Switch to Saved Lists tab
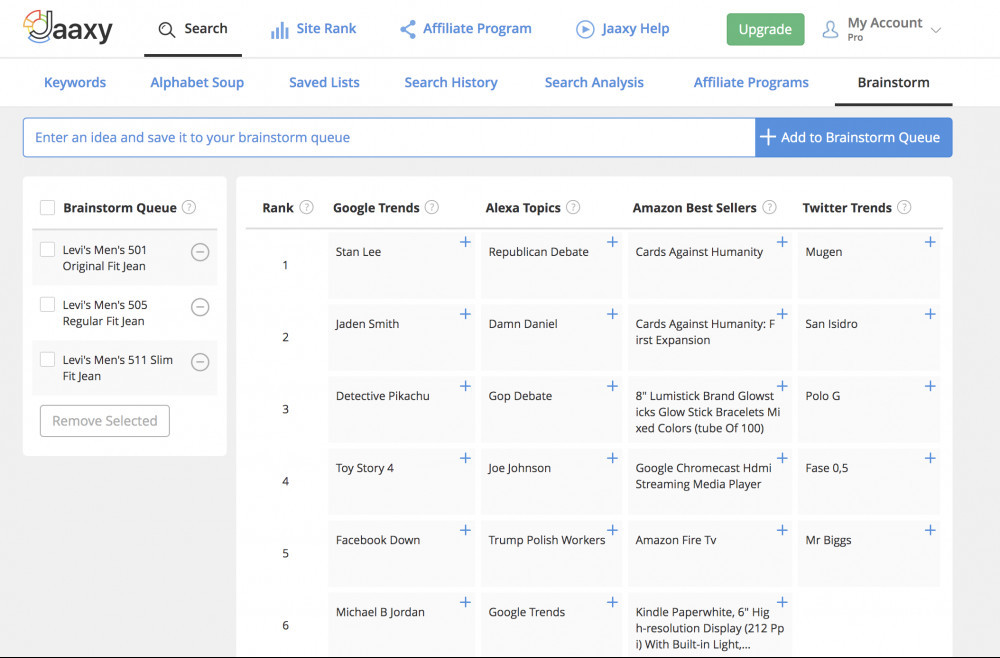The width and height of the screenshot is (1000, 658). pyautogui.click(x=324, y=82)
